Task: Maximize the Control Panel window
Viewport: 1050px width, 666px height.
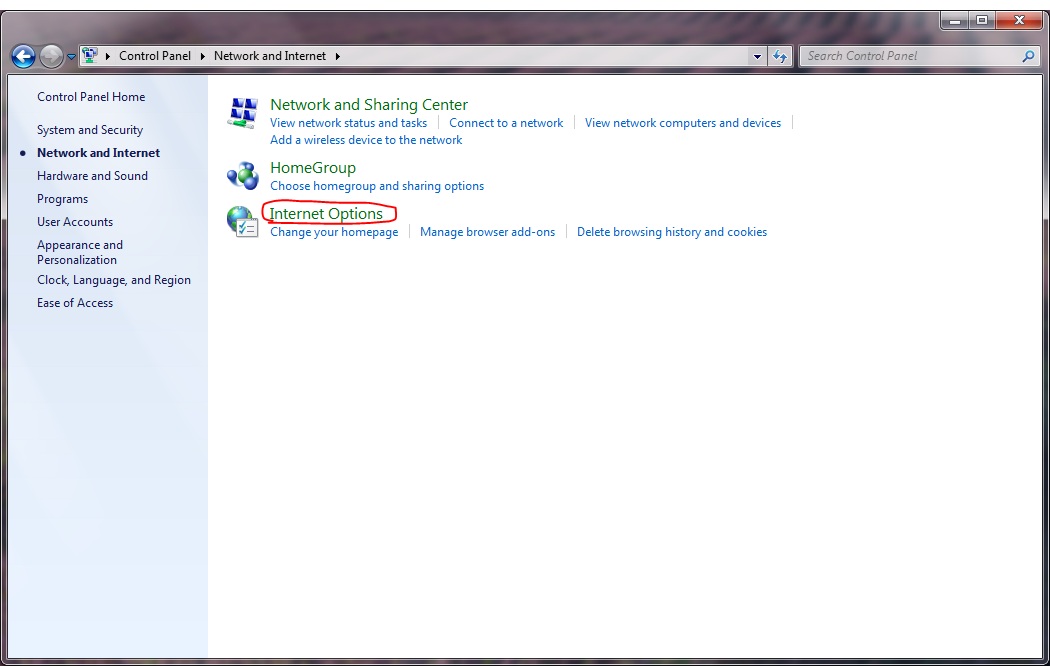Action: 982,21
